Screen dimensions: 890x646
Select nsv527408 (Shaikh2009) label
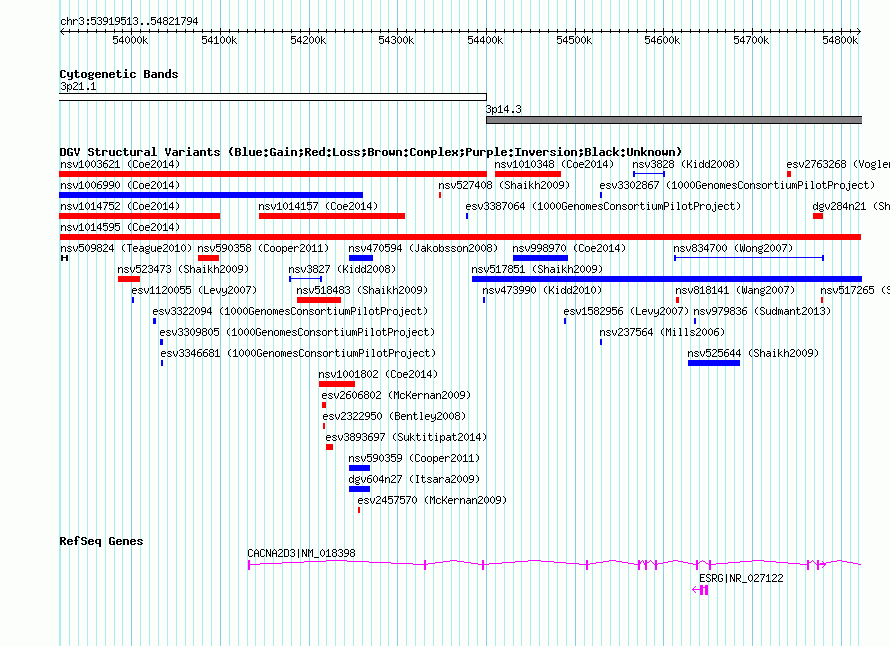coord(504,186)
